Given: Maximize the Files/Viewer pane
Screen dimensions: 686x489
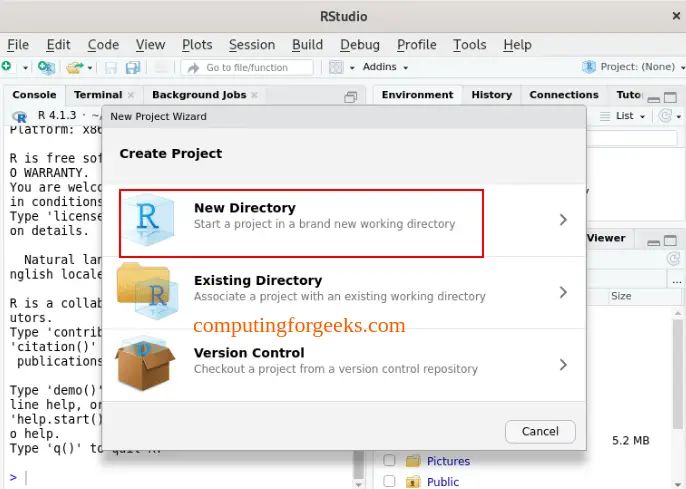Looking at the screenshot, I should tap(670, 241).
